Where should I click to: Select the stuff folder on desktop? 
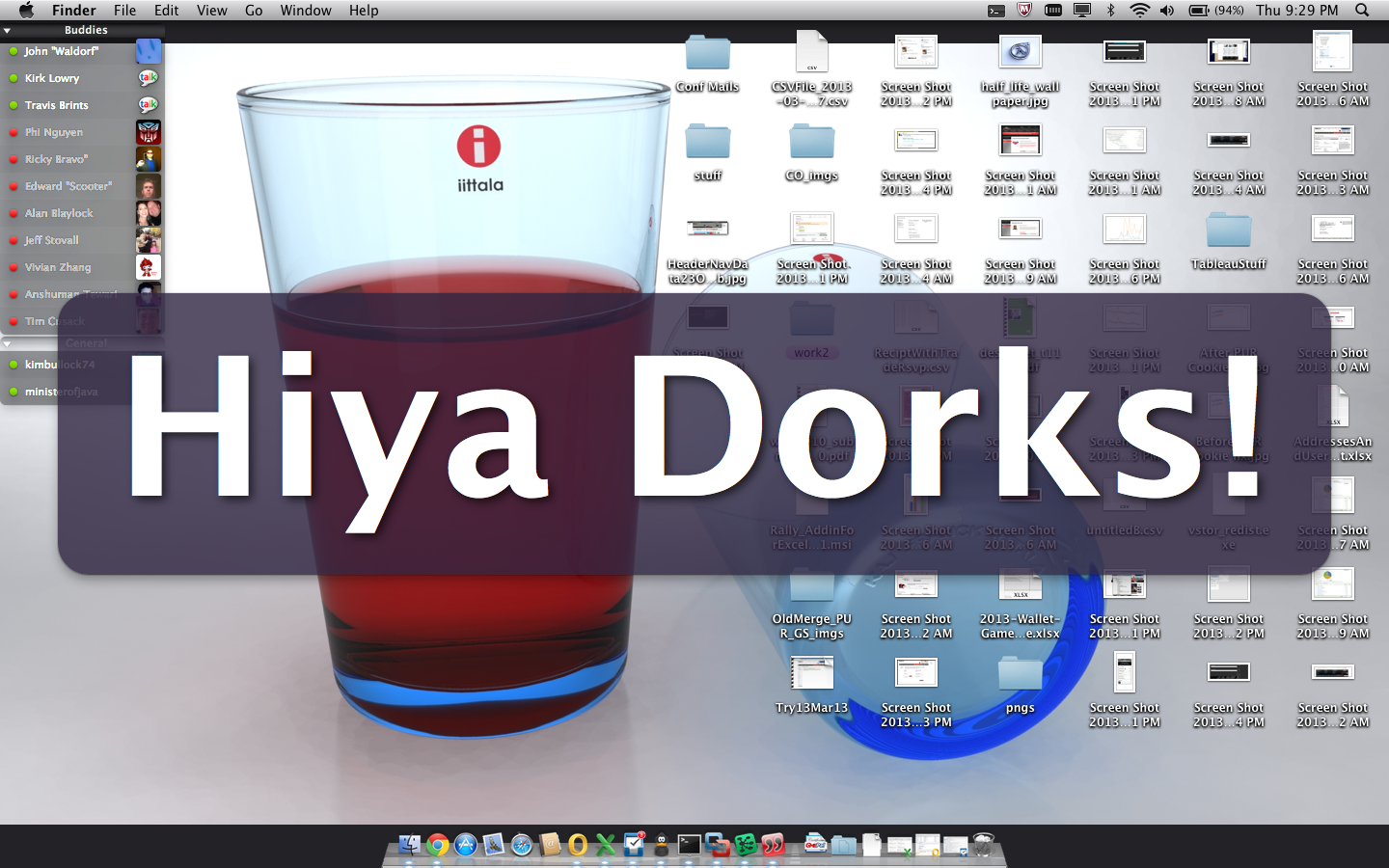tap(708, 151)
